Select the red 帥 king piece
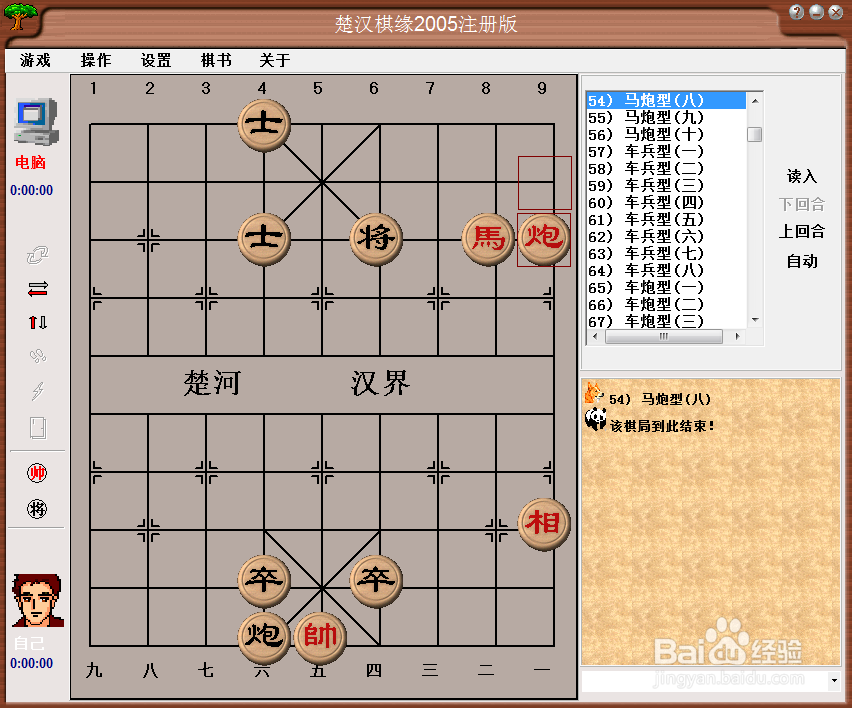Image resolution: width=852 pixels, height=708 pixels. click(320, 637)
